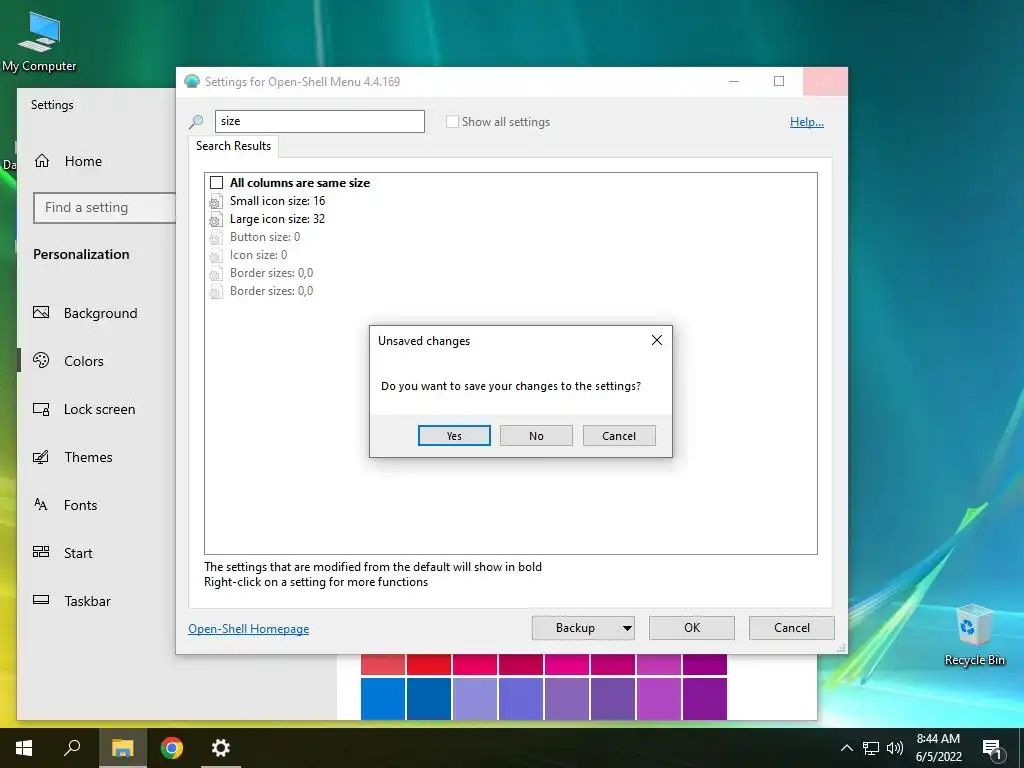Open the taskbar clock showing 8:44 AM
The image size is (1024, 768).
[x=938, y=748]
